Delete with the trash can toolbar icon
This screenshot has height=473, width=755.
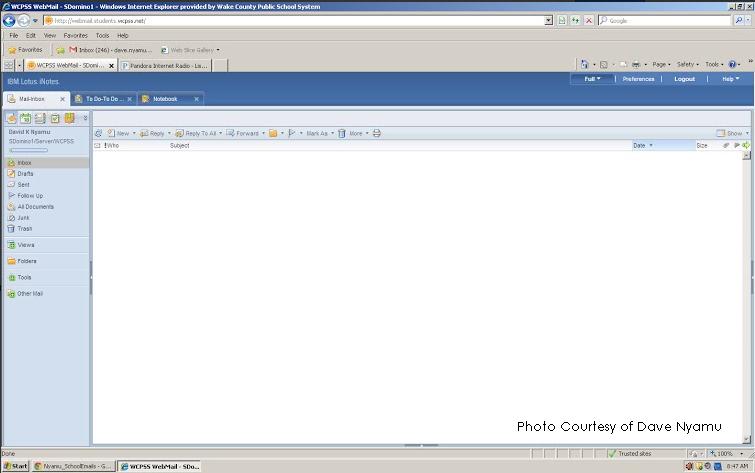coord(342,133)
